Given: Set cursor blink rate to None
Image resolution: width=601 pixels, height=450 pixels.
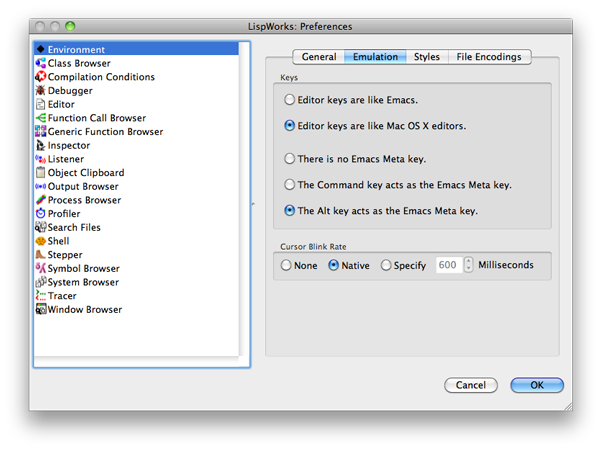Looking at the screenshot, I should point(287,266).
